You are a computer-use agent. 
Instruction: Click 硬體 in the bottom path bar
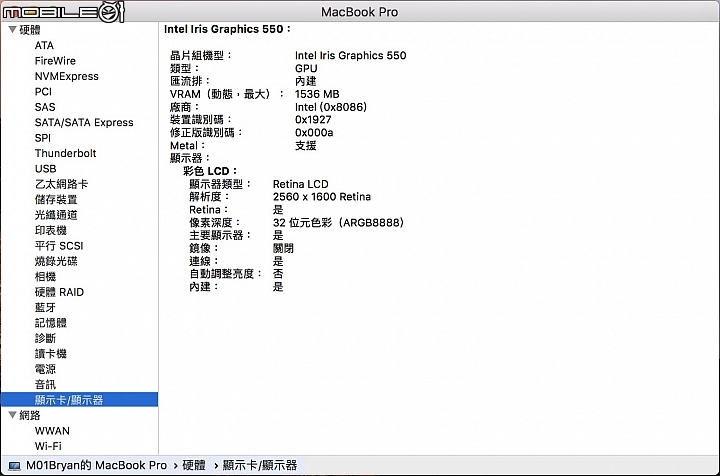coord(194,465)
